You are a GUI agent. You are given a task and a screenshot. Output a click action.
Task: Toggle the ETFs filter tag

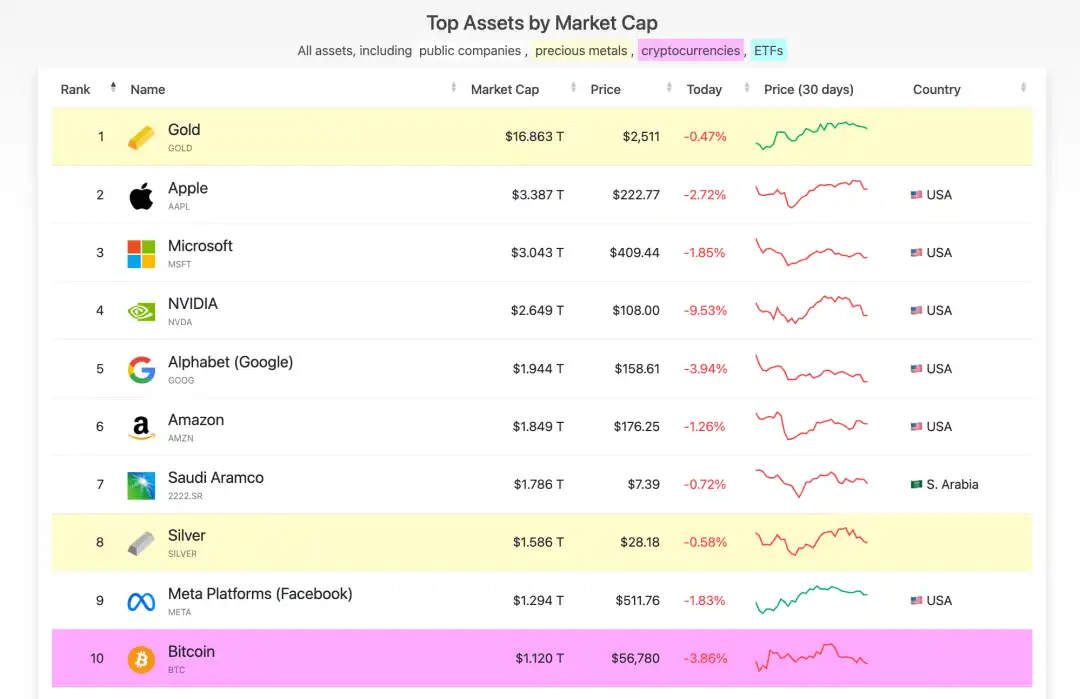[x=769, y=50]
